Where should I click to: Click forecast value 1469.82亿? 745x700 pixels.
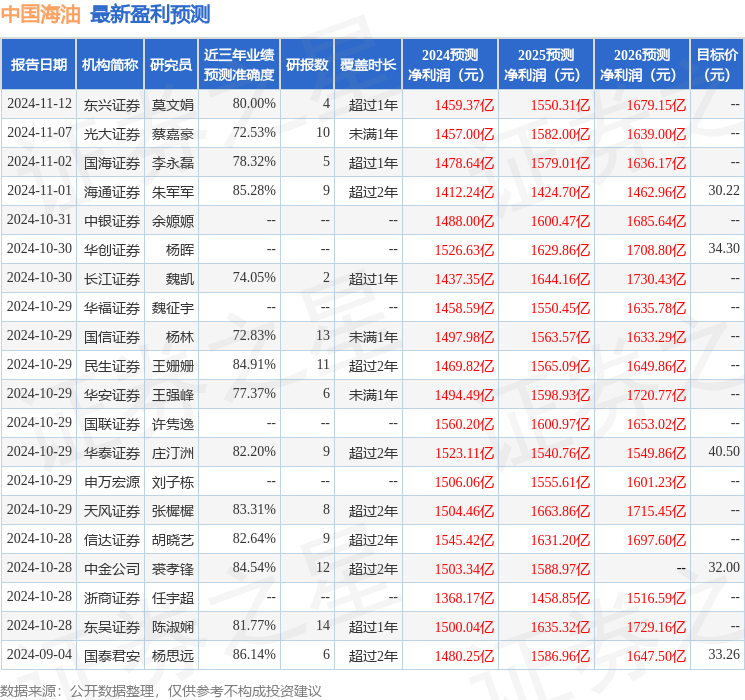pos(464,366)
